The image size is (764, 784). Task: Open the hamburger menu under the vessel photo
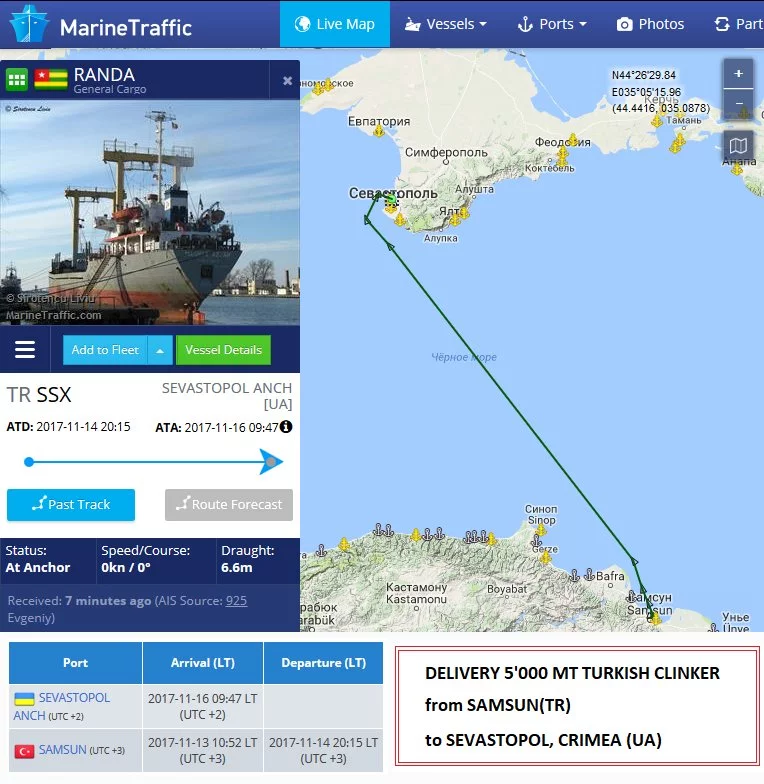pyautogui.click(x=25, y=350)
